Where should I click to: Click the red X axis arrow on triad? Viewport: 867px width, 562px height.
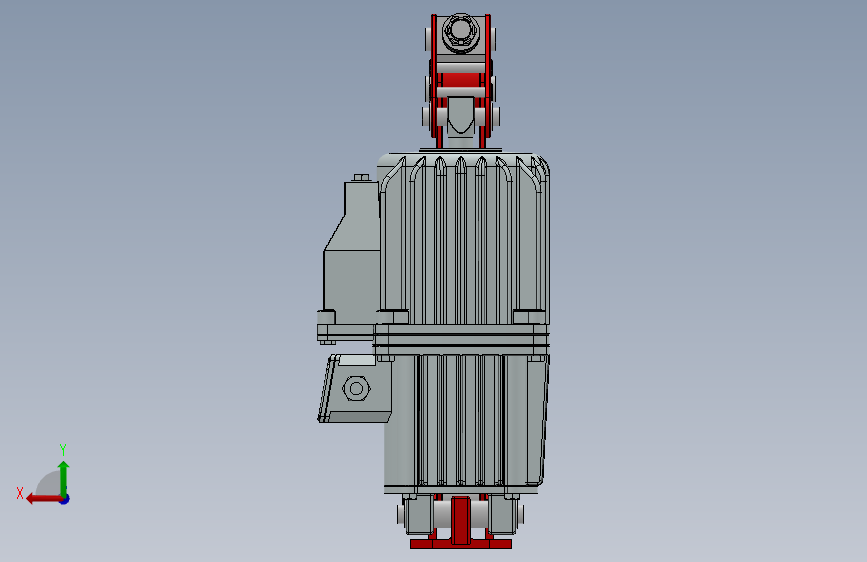pos(44,499)
